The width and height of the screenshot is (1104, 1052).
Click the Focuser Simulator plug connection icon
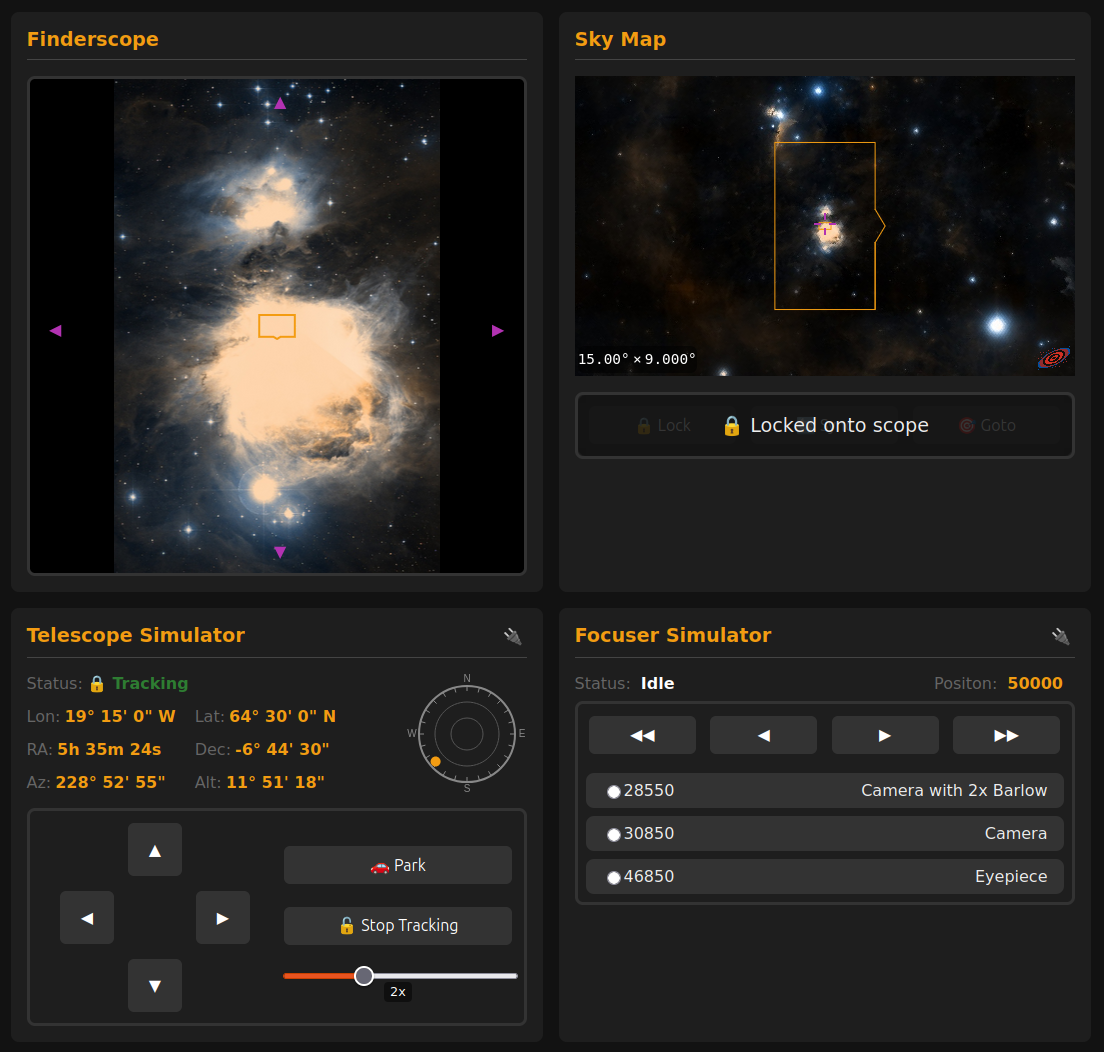[1061, 636]
